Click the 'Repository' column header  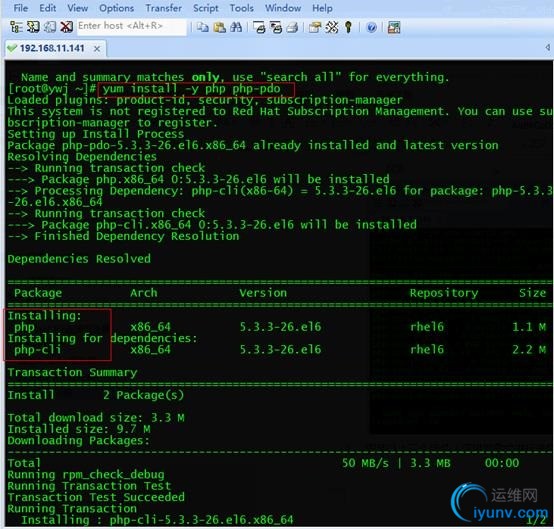[x=444, y=293]
